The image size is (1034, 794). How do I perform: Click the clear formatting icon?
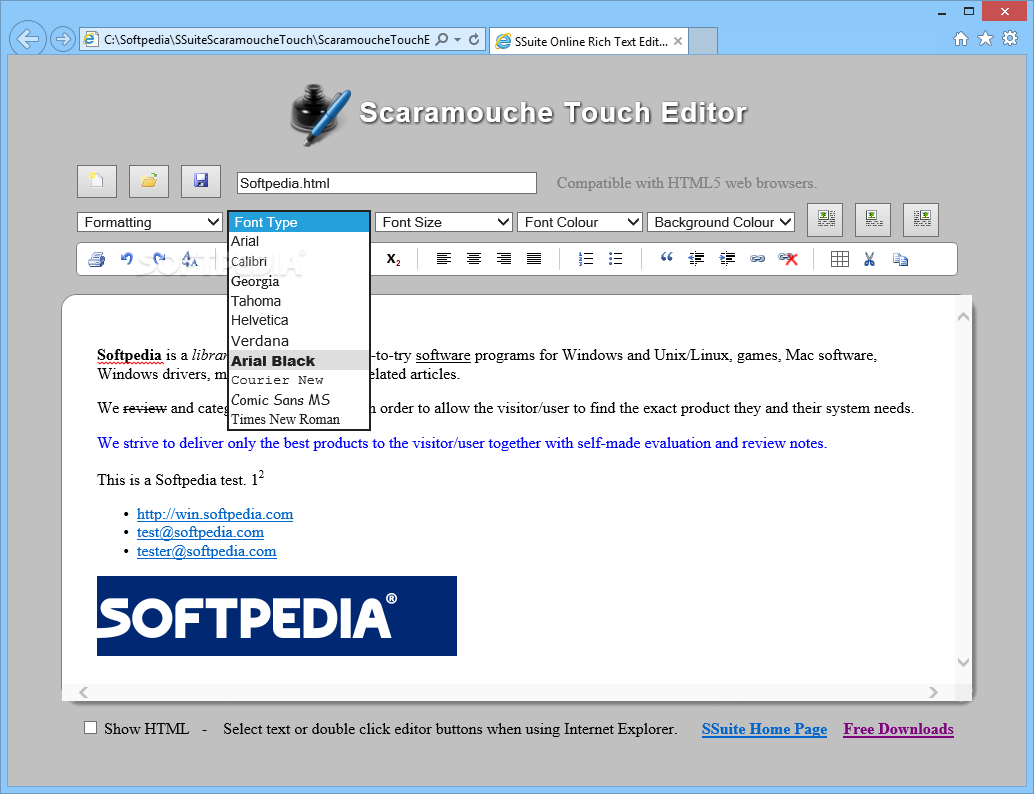click(189, 259)
